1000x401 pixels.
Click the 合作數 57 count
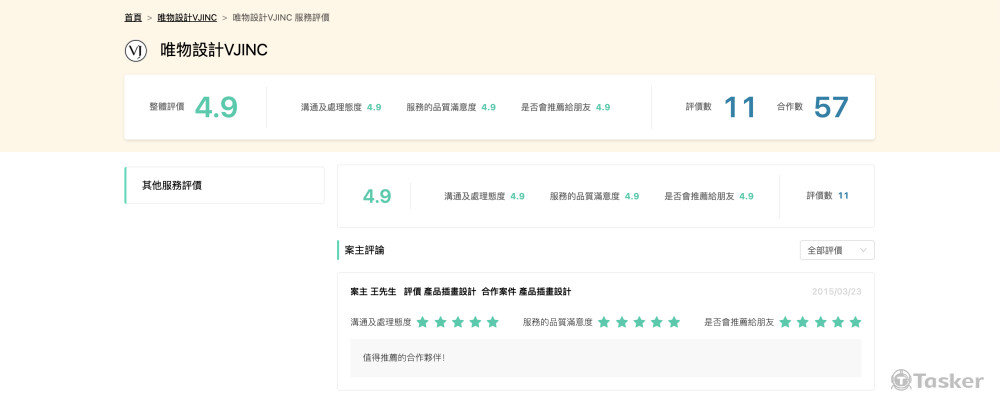coord(830,107)
